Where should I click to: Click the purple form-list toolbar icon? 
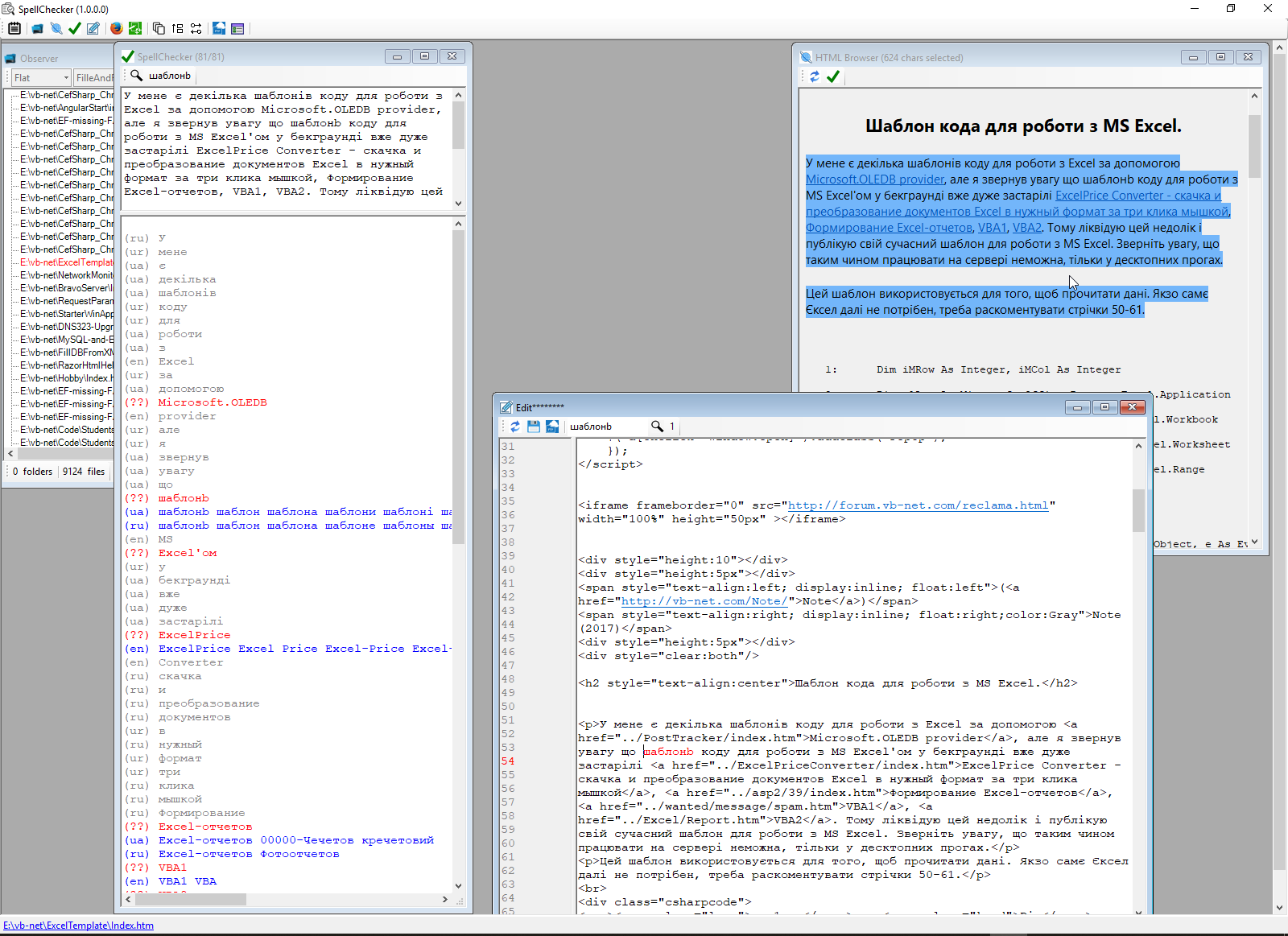click(x=237, y=28)
